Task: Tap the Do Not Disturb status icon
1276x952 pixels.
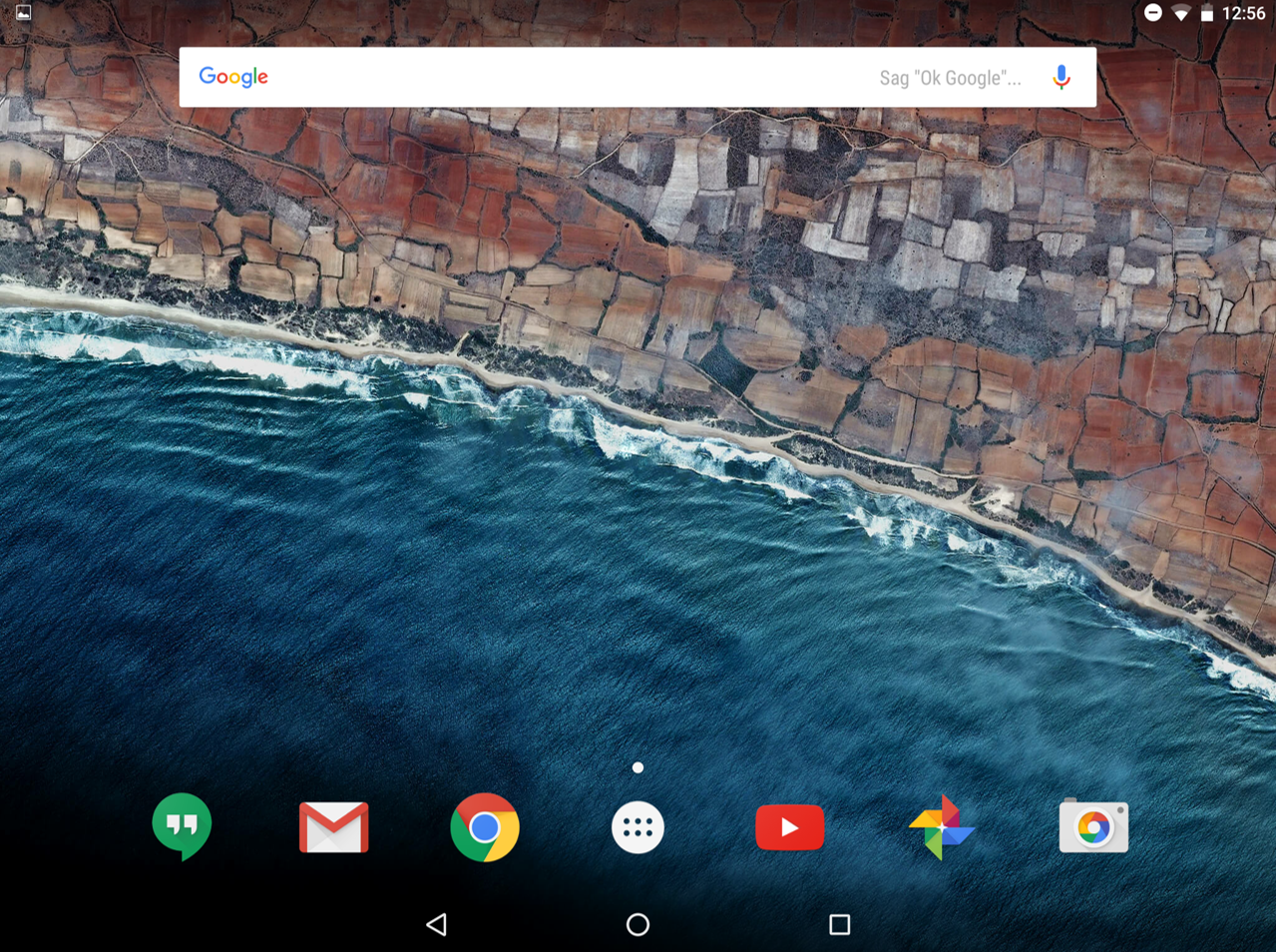Action: coord(1153,13)
